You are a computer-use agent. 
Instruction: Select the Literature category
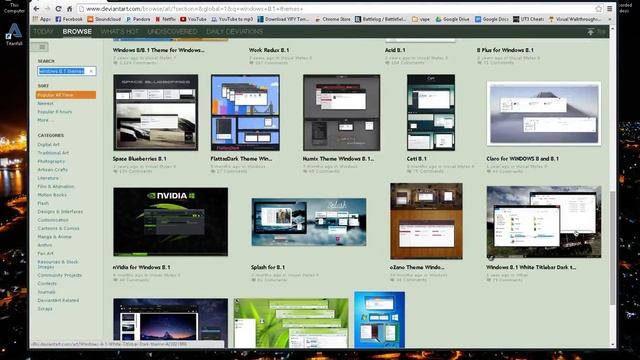[x=48, y=178]
